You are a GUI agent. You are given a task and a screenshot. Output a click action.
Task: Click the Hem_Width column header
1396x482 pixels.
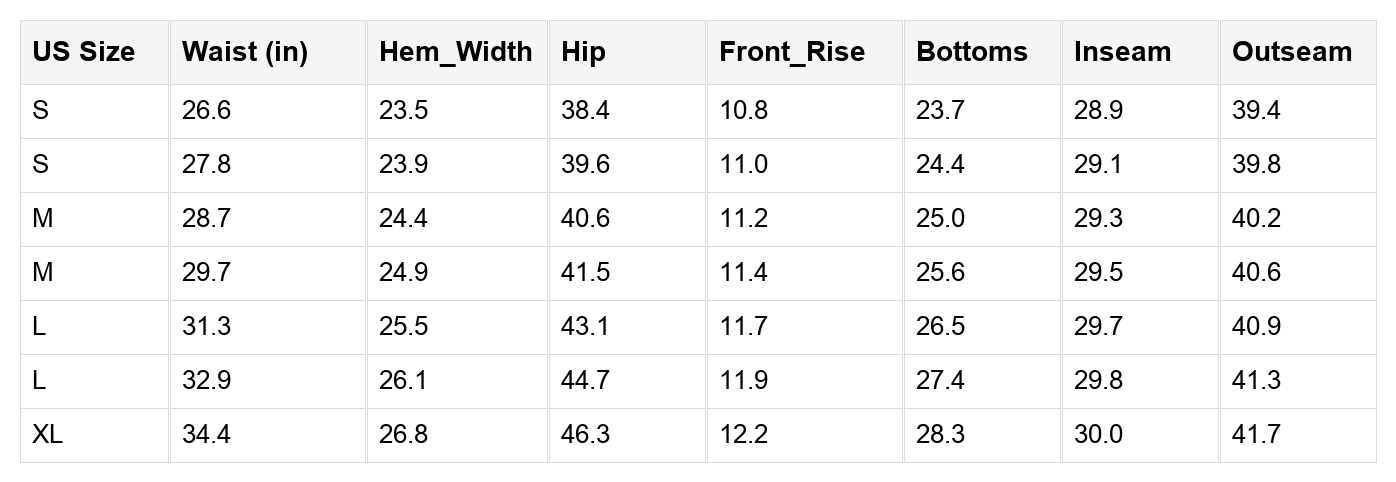tap(456, 52)
